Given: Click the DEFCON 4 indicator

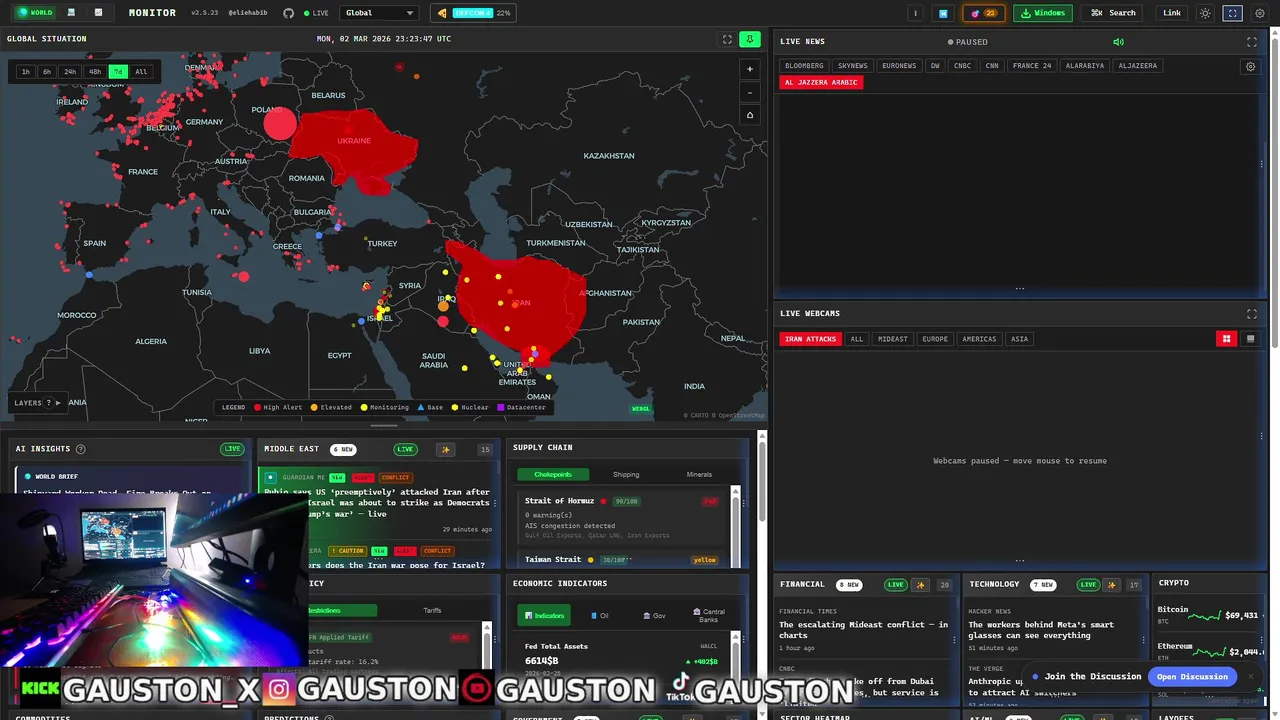Looking at the screenshot, I should (474, 13).
